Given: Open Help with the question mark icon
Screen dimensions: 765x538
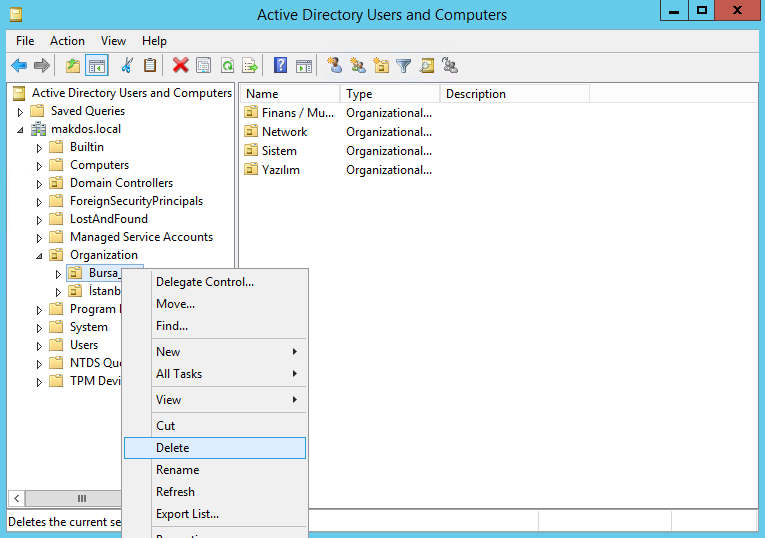Looking at the screenshot, I should (x=281, y=65).
